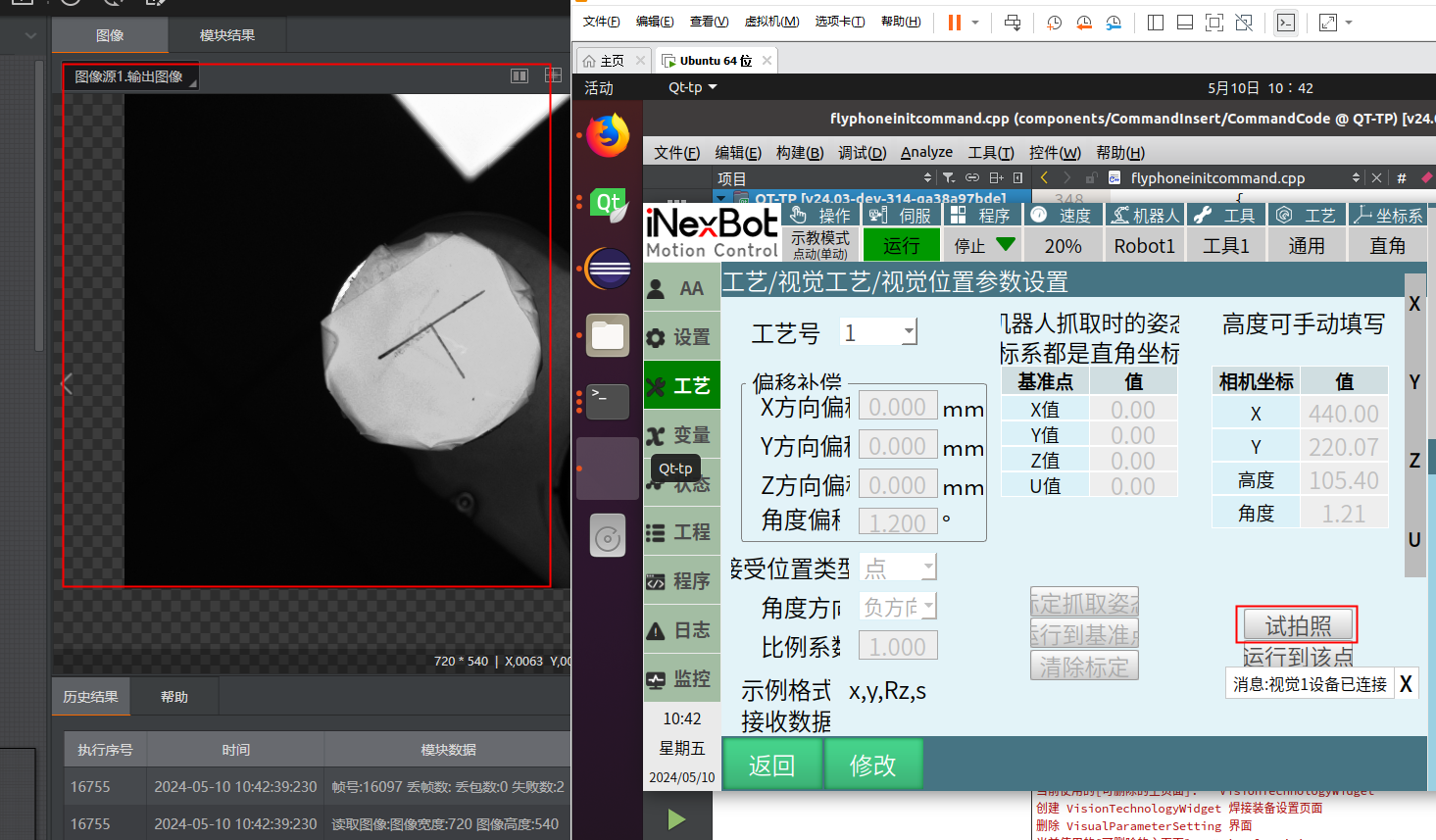Enter VMware full screen mode icon

(x=1213, y=23)
